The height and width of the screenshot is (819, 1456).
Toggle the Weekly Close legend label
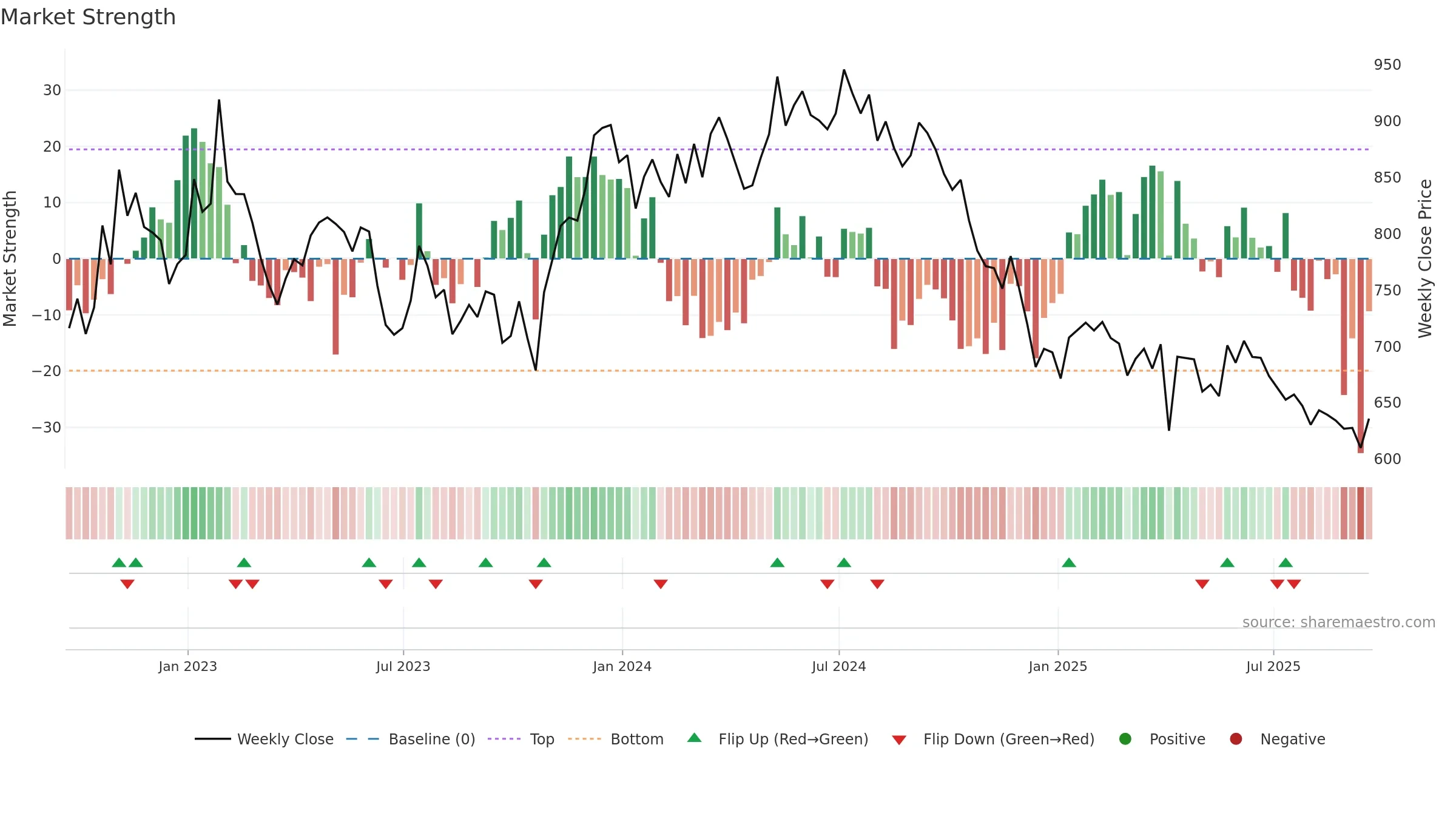pos(285,739)
